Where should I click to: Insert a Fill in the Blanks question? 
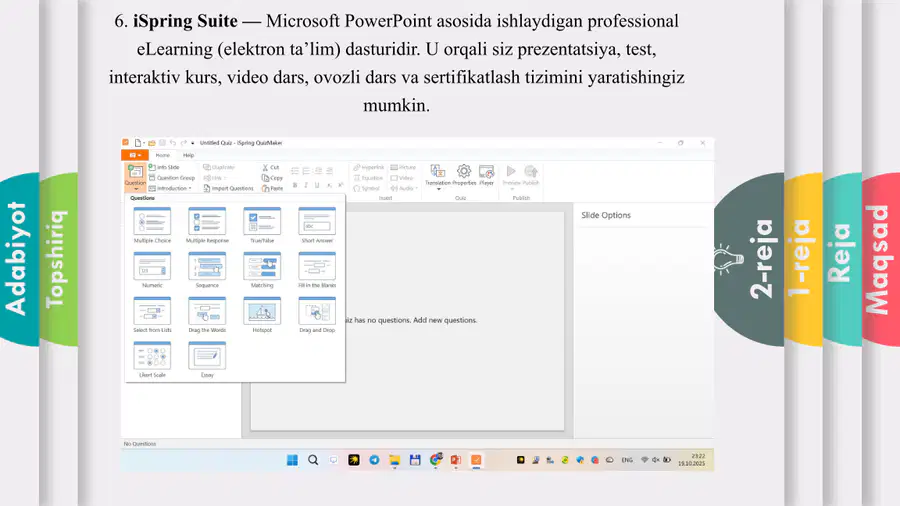pyautogui.click(x=317, y=270)
